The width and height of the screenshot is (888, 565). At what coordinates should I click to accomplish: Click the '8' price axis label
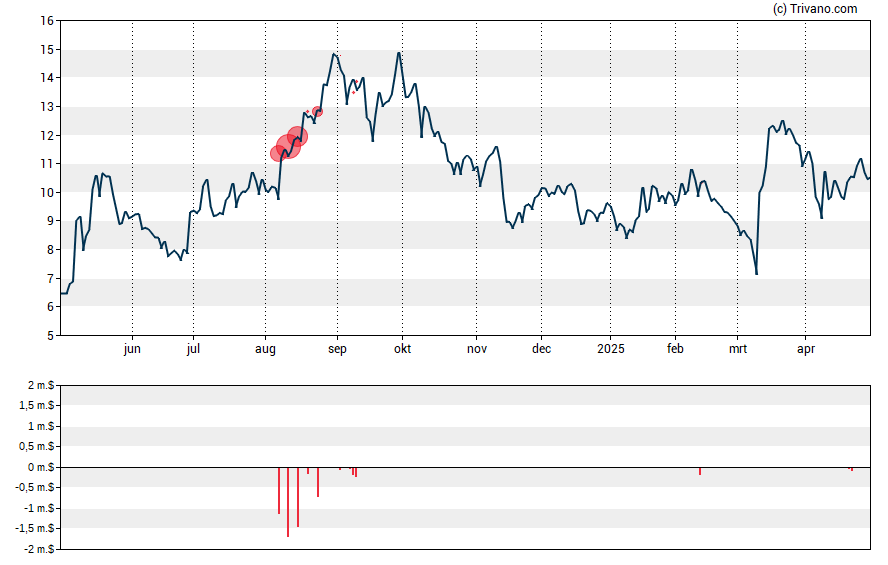(50, 250)
